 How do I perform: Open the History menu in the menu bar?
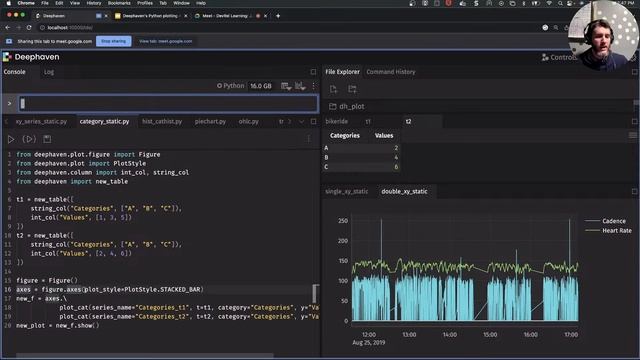[93, 3]
